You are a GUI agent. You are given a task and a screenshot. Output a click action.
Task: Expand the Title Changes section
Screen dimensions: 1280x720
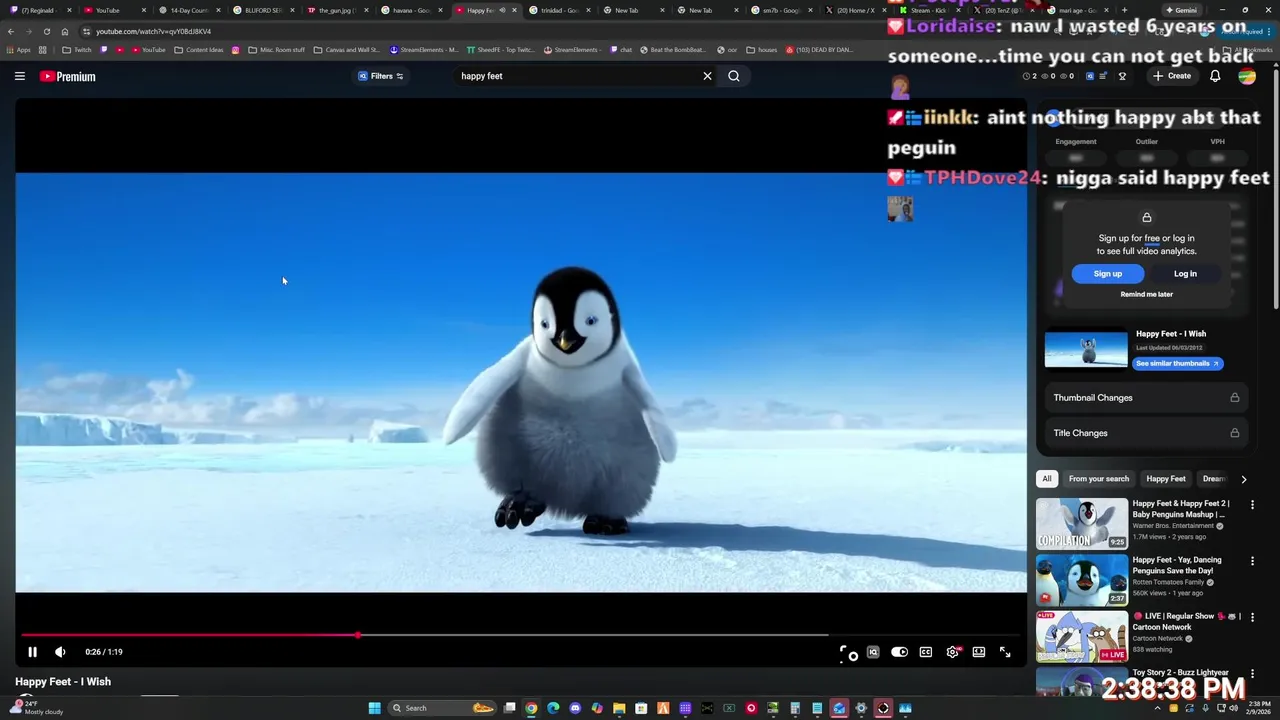[1146, 433]
